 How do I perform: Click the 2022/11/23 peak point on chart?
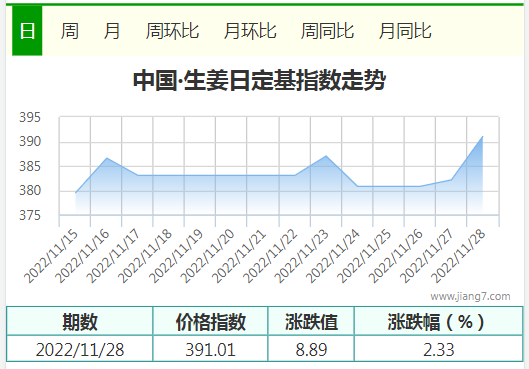coord(326,156)
